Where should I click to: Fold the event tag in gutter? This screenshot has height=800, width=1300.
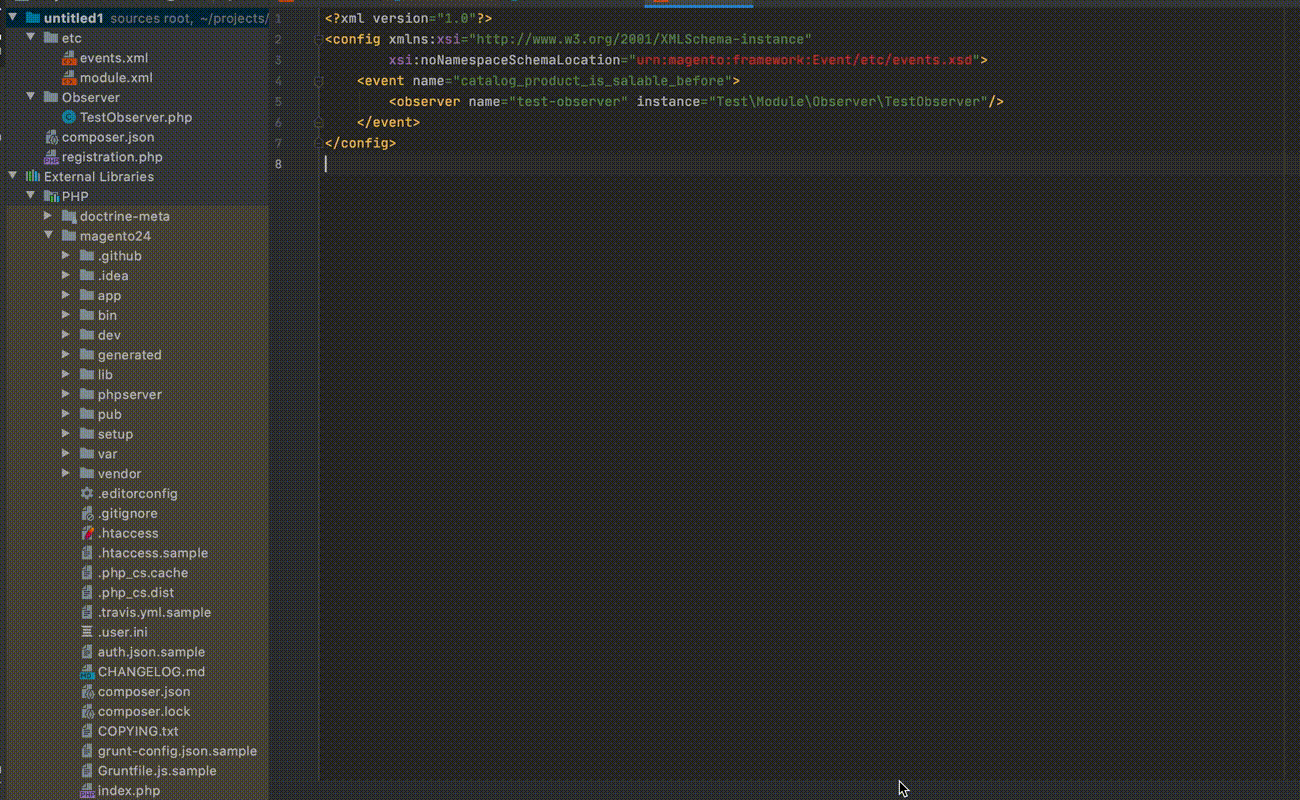pyautogui.click(x=319, y=81)
